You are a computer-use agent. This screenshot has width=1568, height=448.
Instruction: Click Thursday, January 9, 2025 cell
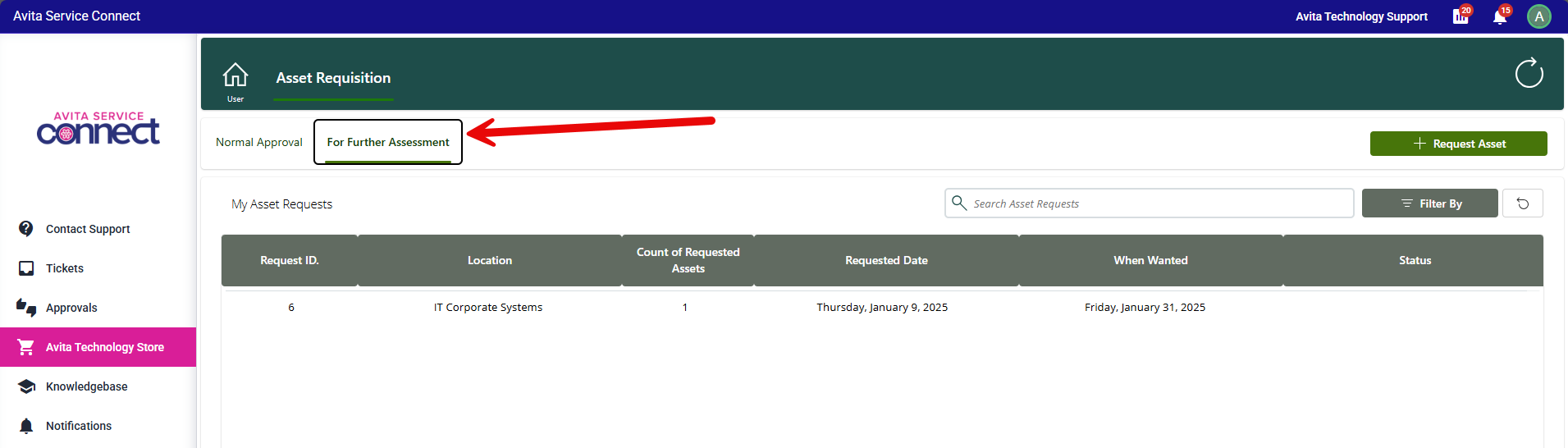882,307
